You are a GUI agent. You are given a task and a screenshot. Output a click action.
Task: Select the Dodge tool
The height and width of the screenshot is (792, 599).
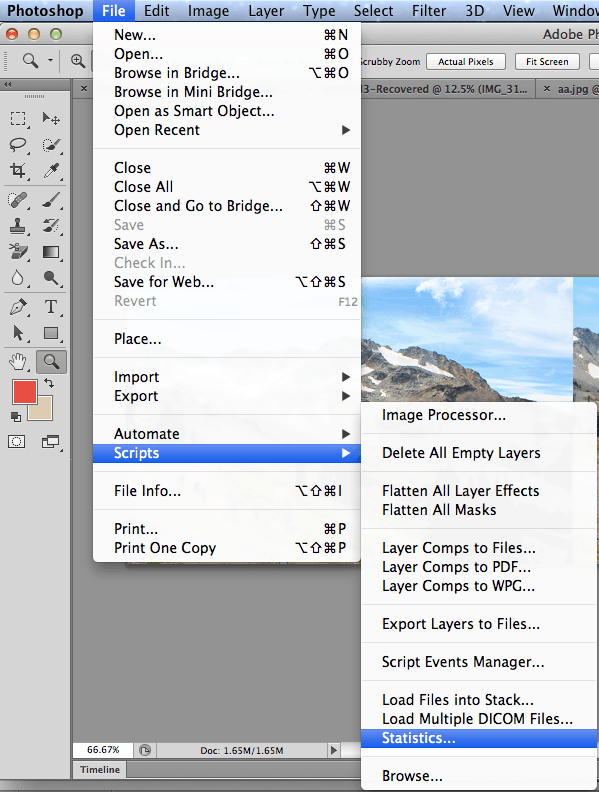pyautogui.click(x=51, y=278)
